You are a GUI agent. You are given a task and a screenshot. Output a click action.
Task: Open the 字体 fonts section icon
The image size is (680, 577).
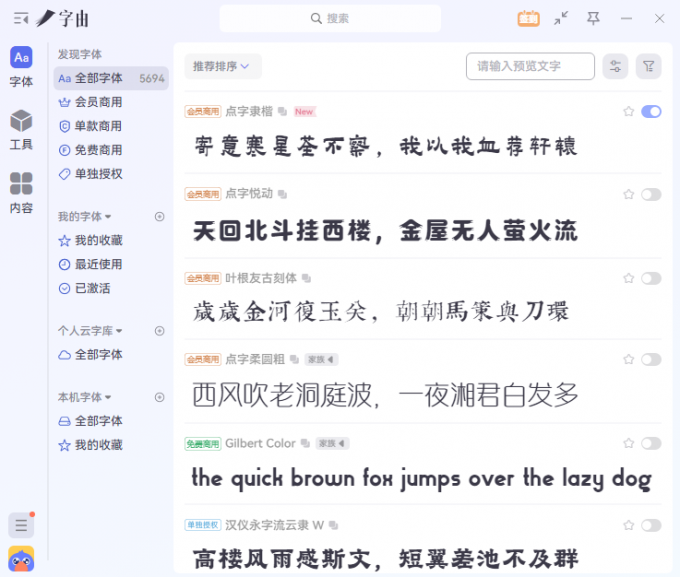(x=21, y=57)
